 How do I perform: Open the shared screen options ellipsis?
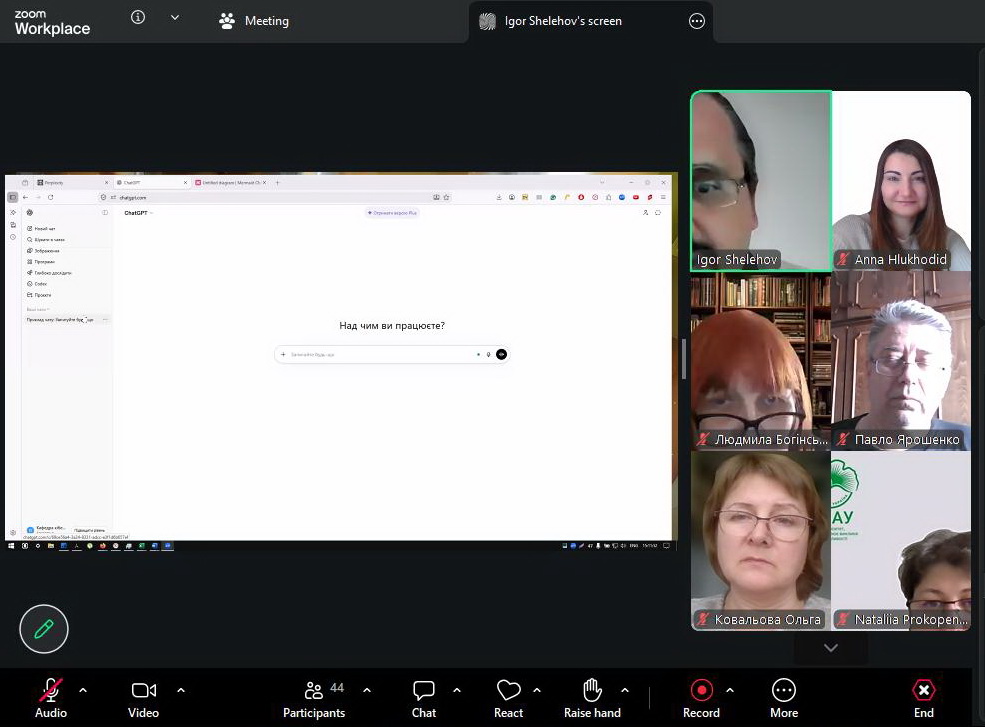pyautogui.click(x=697, y=21)
